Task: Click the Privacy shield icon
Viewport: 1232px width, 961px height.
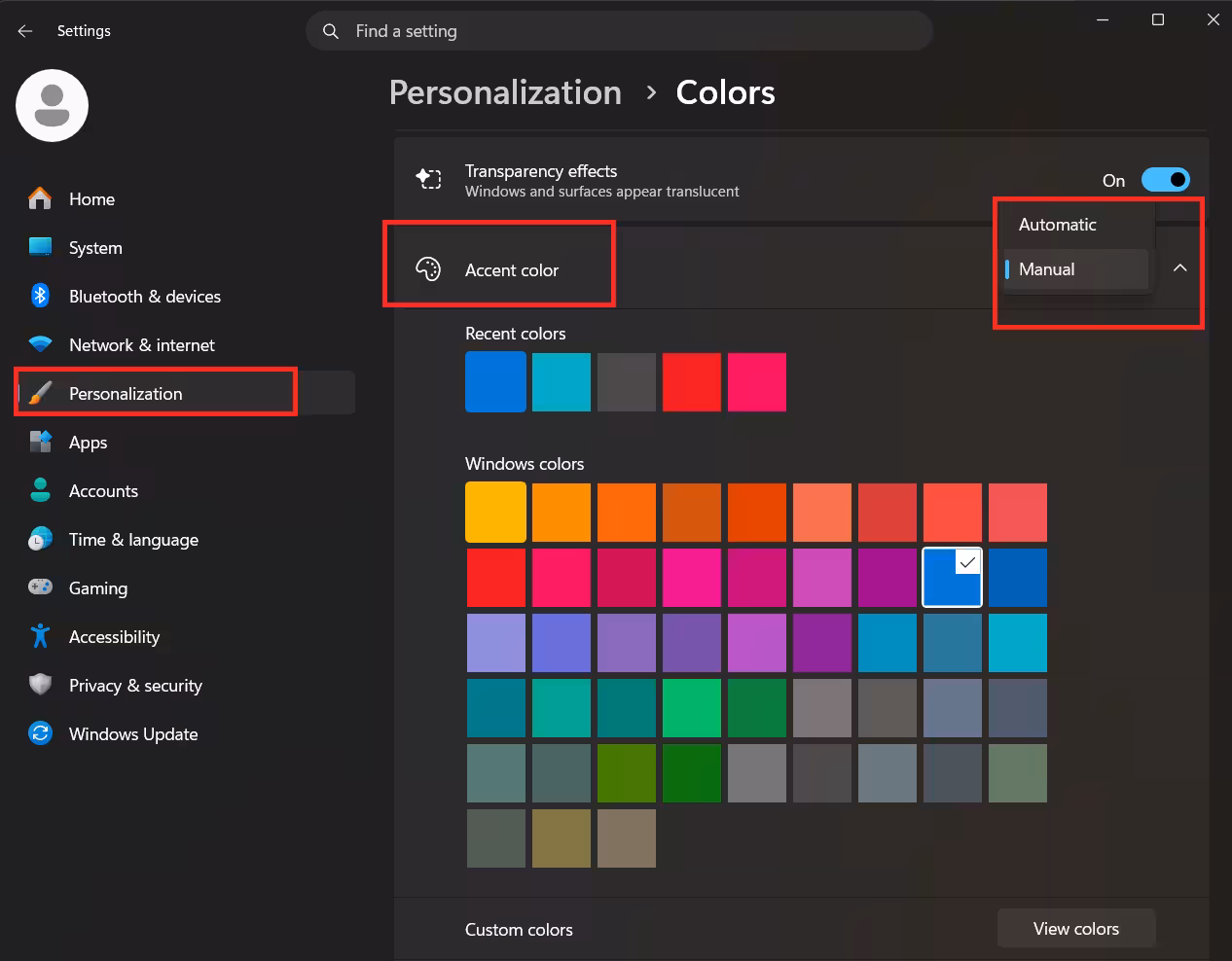Action: click(40, 685)
